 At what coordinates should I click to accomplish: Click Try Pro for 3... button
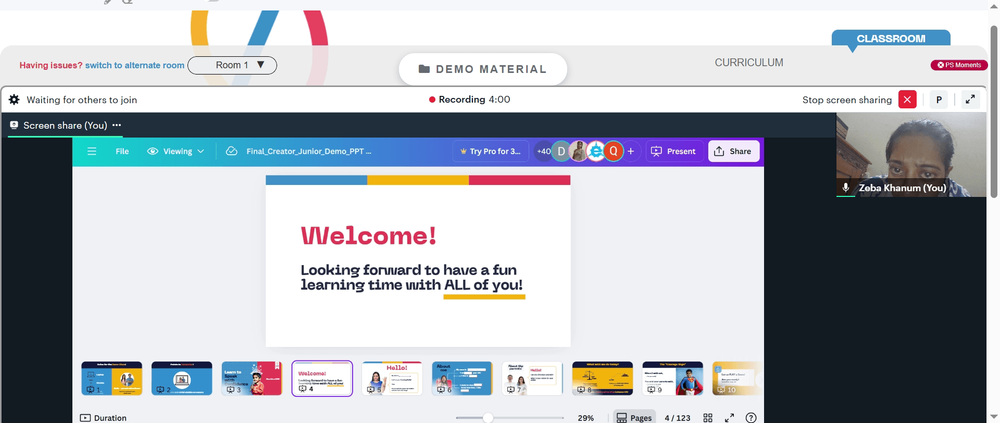pos(490,151)
